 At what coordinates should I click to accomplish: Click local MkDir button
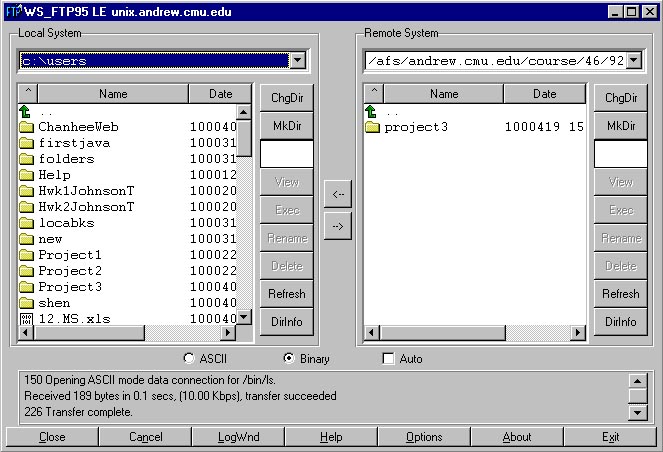pos(287,126)
